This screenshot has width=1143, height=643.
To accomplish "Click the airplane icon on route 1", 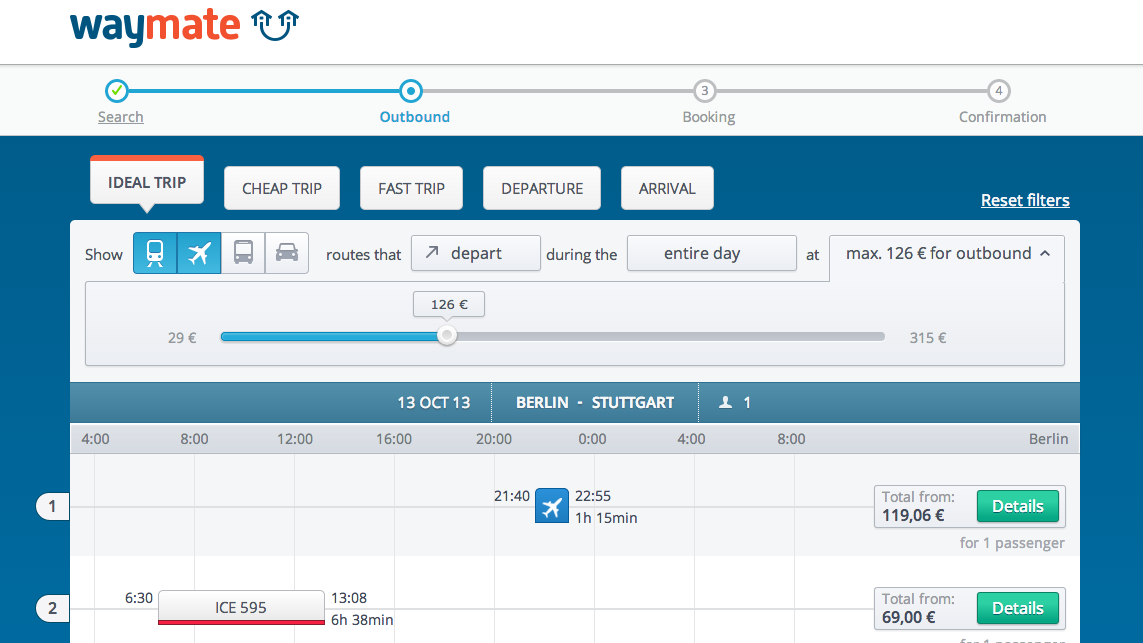I will [552, 506].
